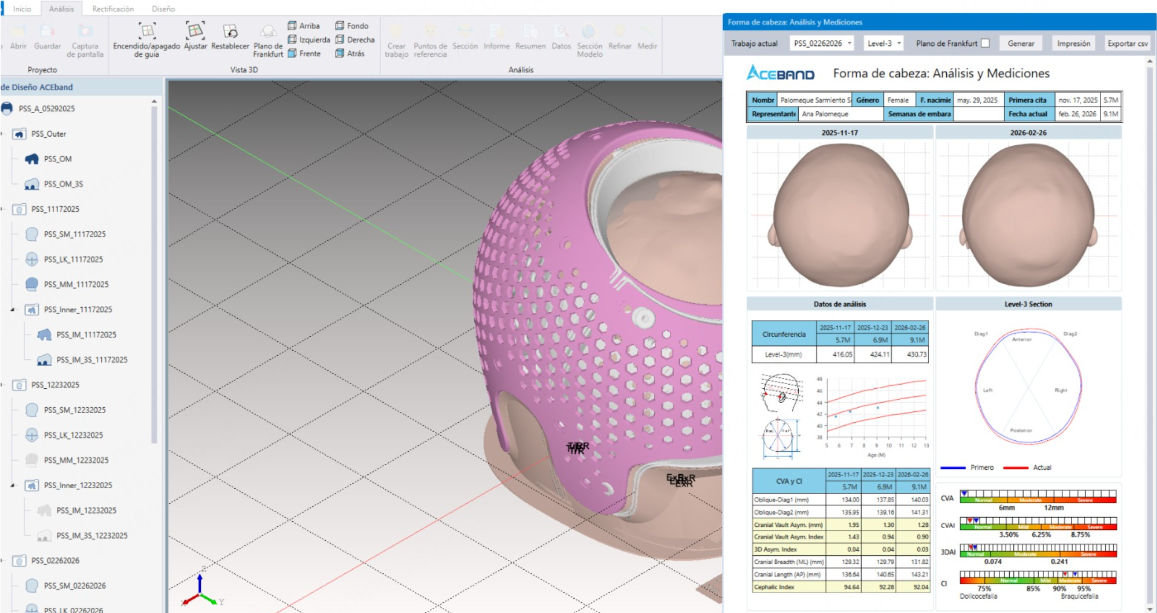Click the Sección Modelo ribbon icon
Image resolution: width=1157 pixels, height=613 pixels.
[589, 32]
